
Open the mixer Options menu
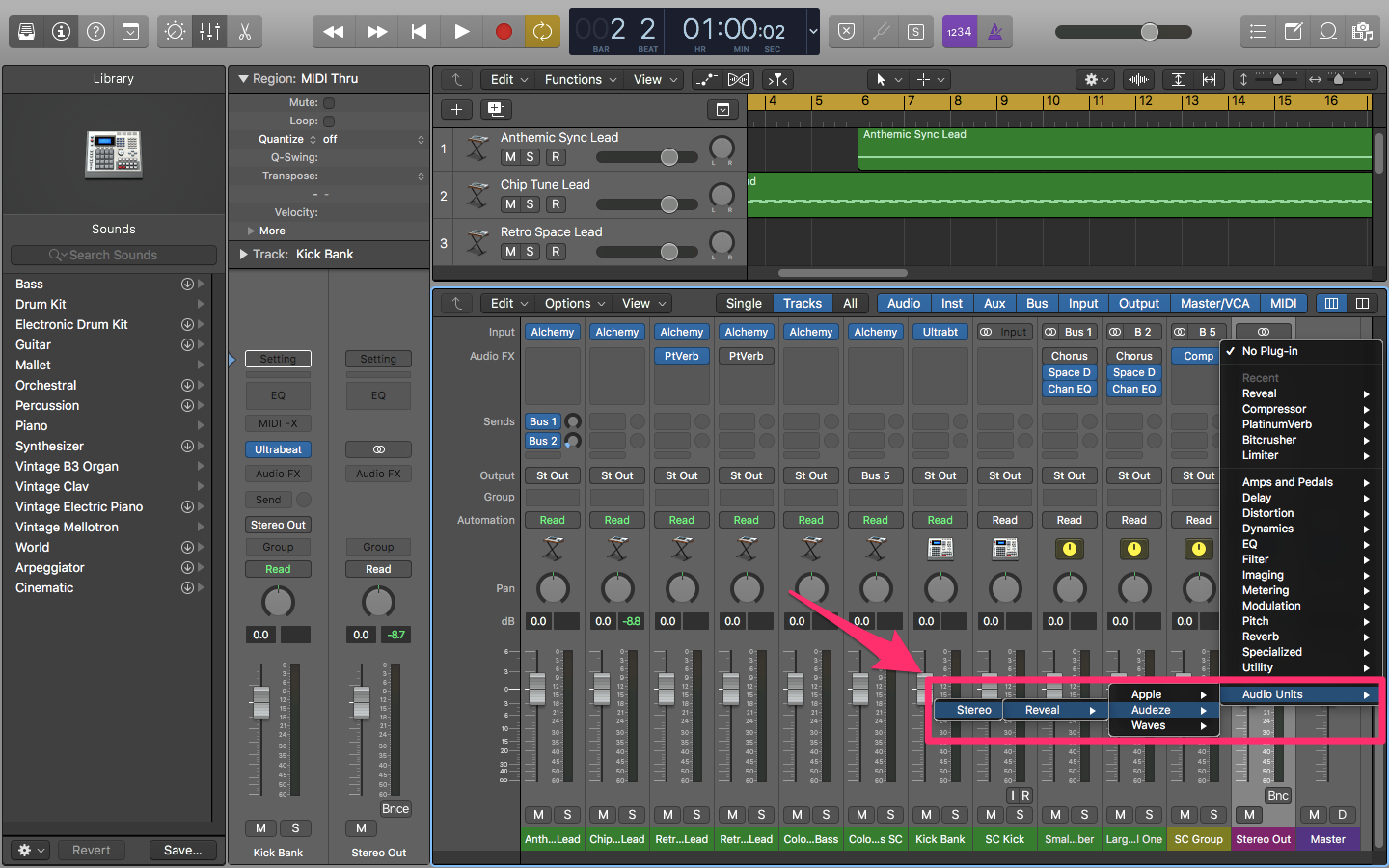coord(575,303)
